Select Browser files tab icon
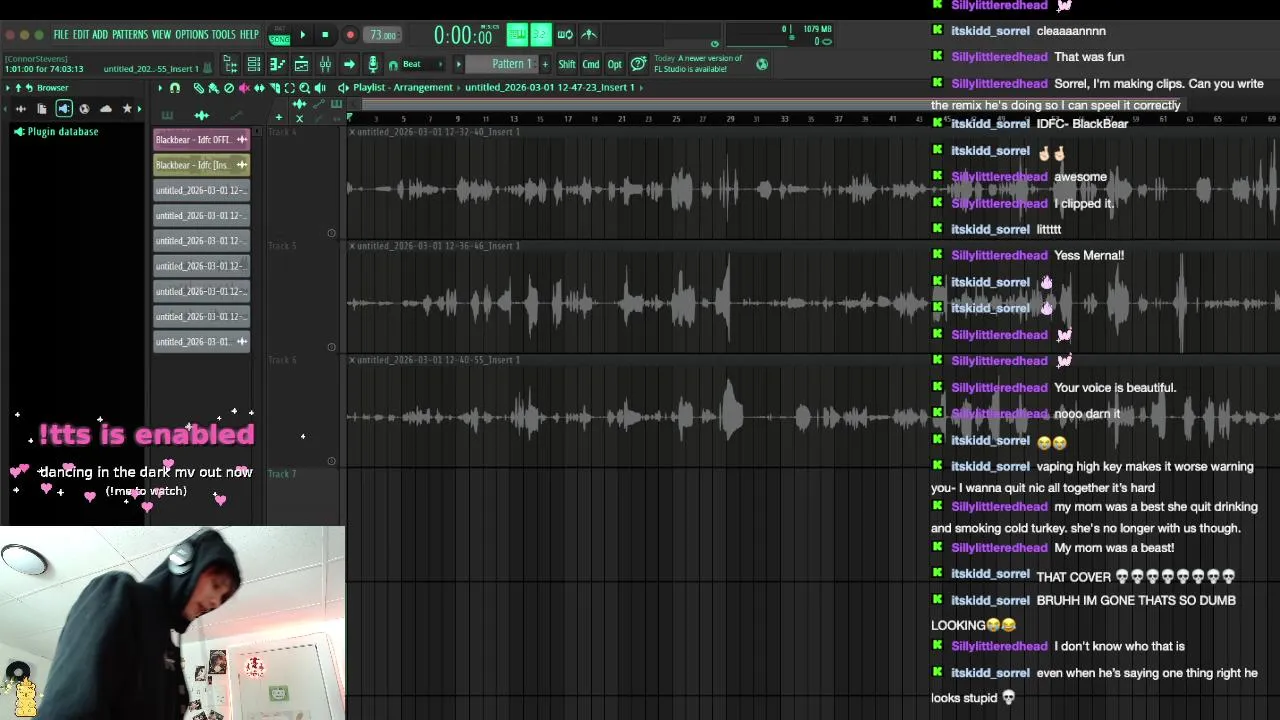The height and width of the screenshot is (720, 1280). pyautogui.click(x=42, y=108)
